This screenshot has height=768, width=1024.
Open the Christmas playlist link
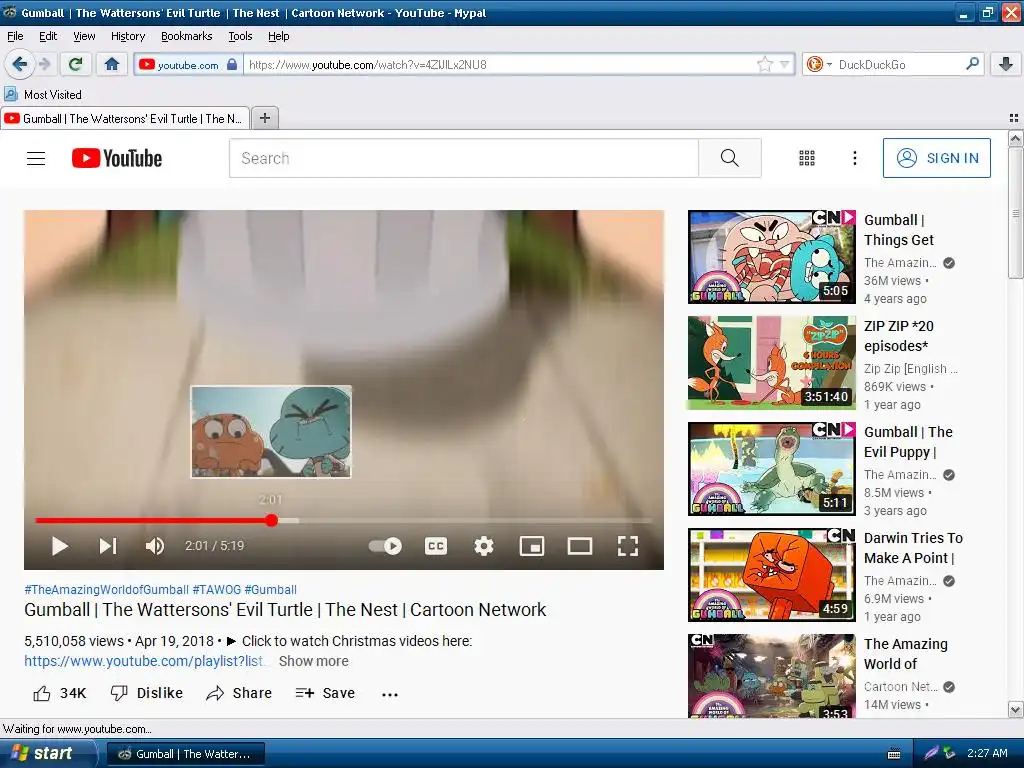(144, 661)
